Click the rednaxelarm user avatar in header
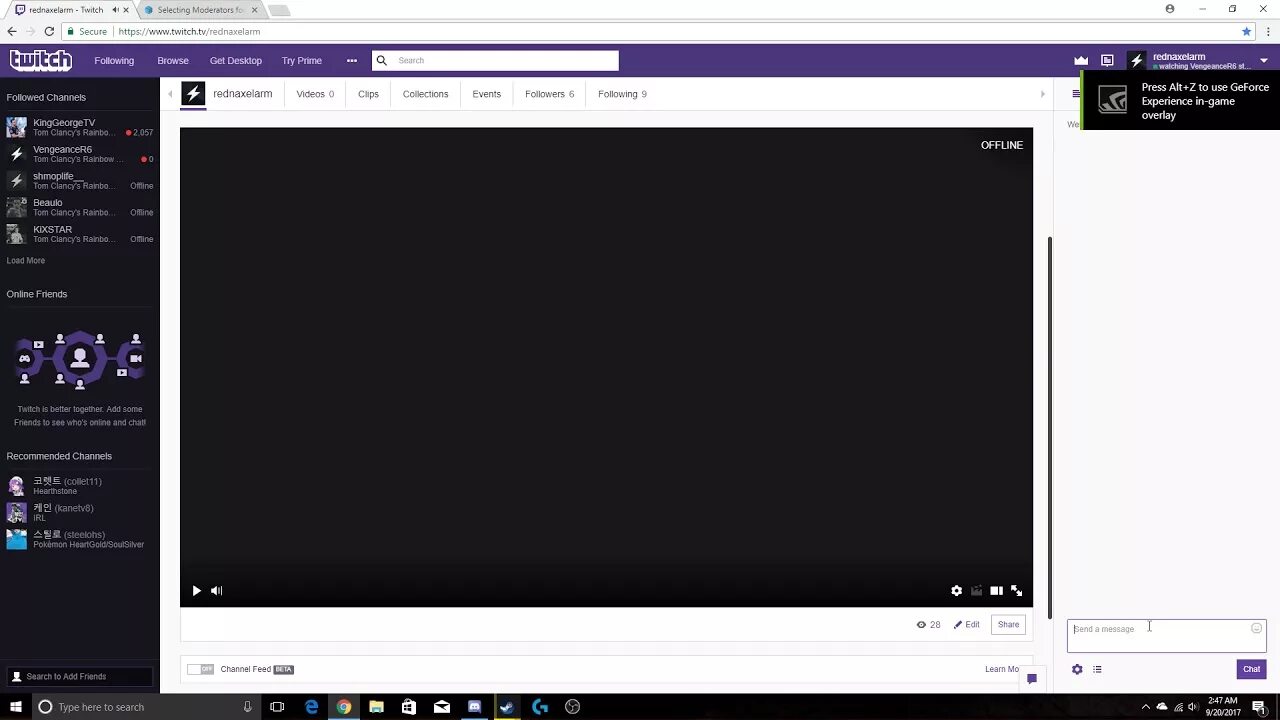The width and height of the screenshot is (1280, 720). click(x=1137, y=60)
